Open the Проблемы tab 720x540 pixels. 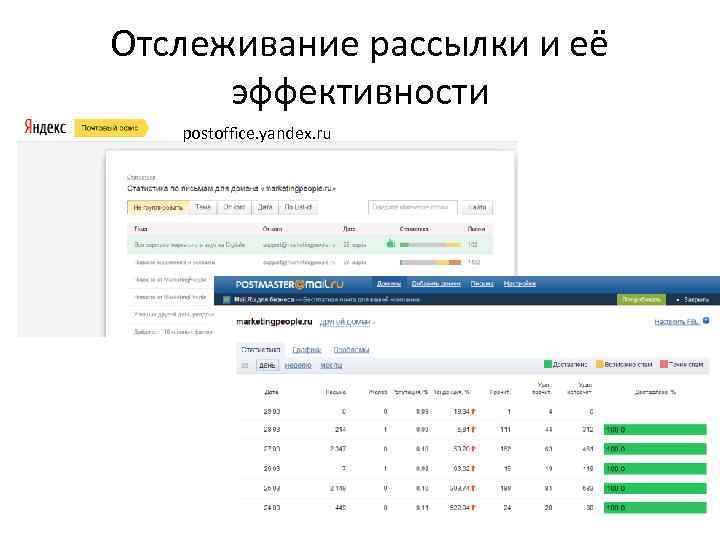click(x=351, y=350)
